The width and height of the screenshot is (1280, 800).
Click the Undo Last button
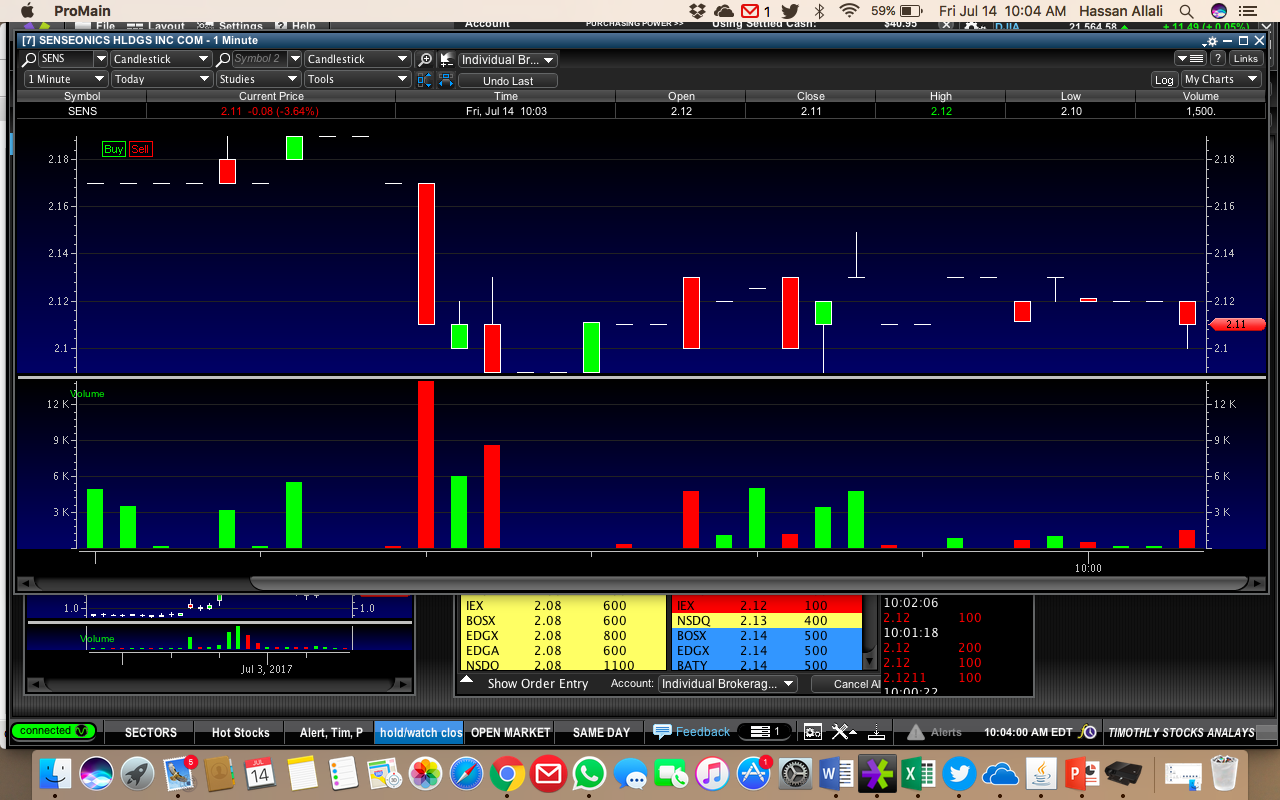point(508,81)
